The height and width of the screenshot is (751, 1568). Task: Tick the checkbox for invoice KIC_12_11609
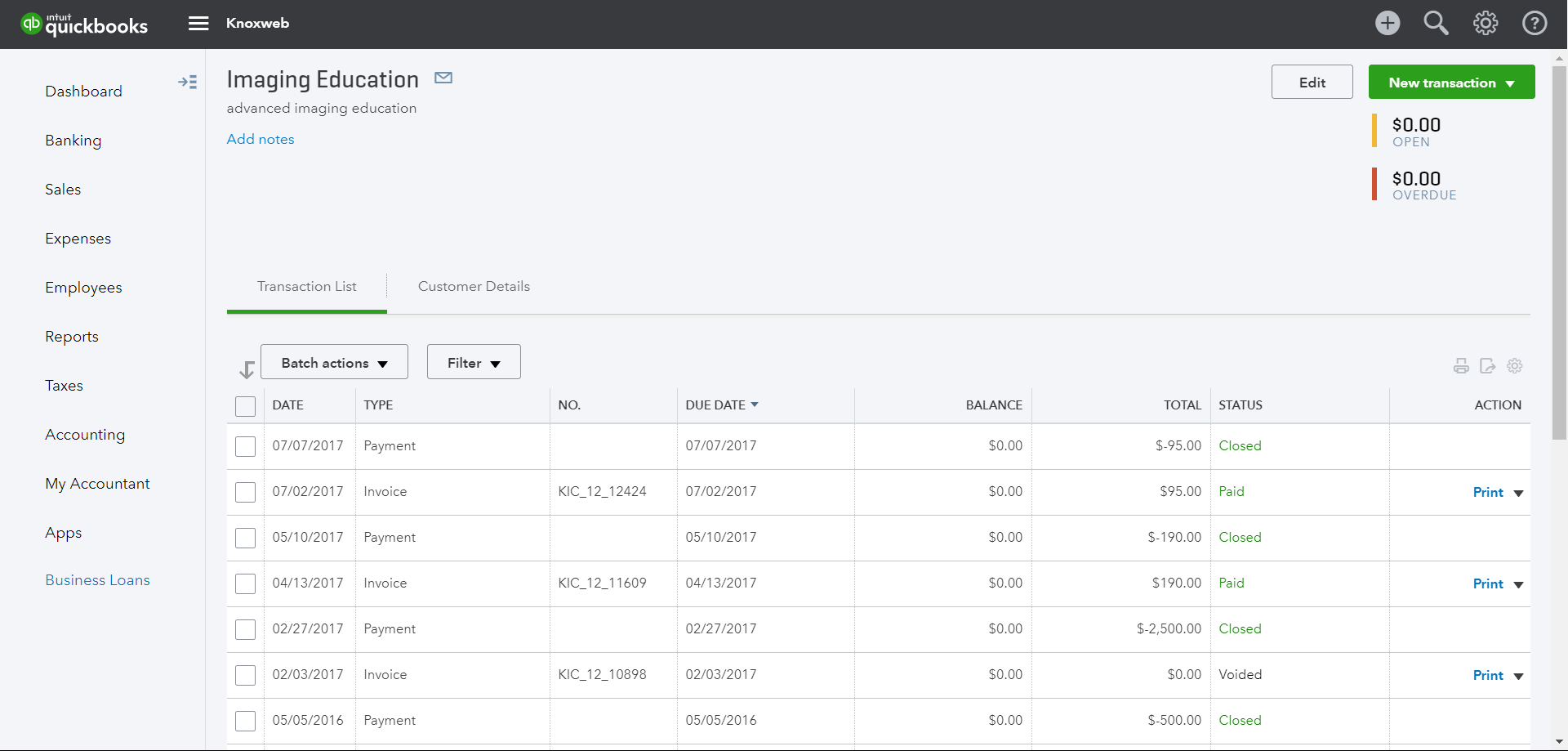(245, 583)
